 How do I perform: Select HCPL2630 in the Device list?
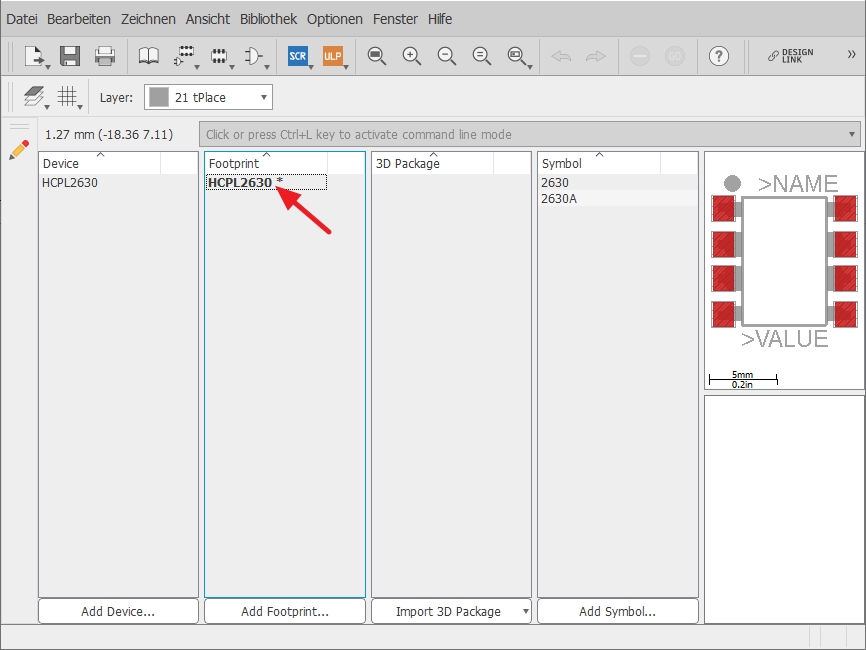70,182
